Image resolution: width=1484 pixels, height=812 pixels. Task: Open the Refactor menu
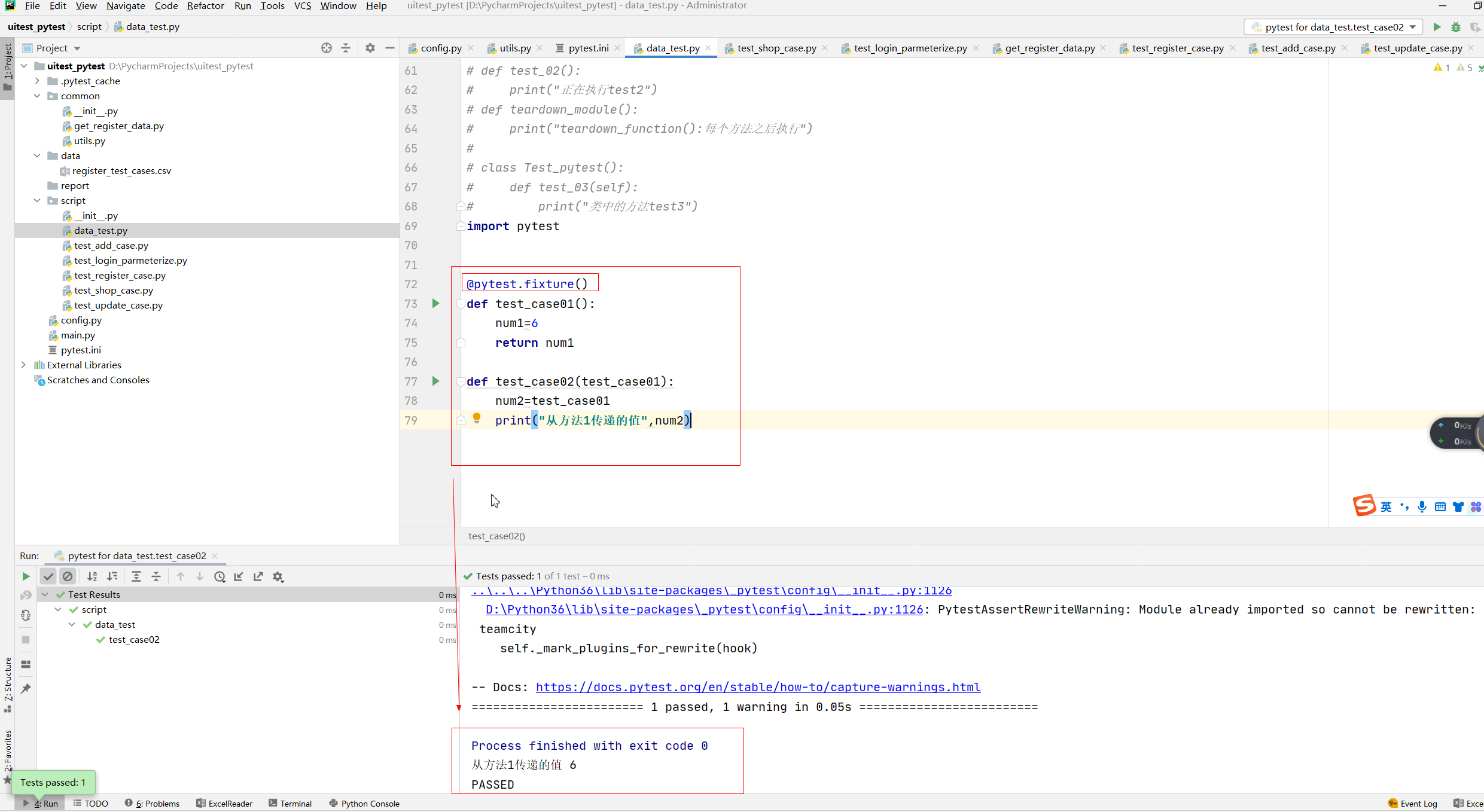[205, 6]
